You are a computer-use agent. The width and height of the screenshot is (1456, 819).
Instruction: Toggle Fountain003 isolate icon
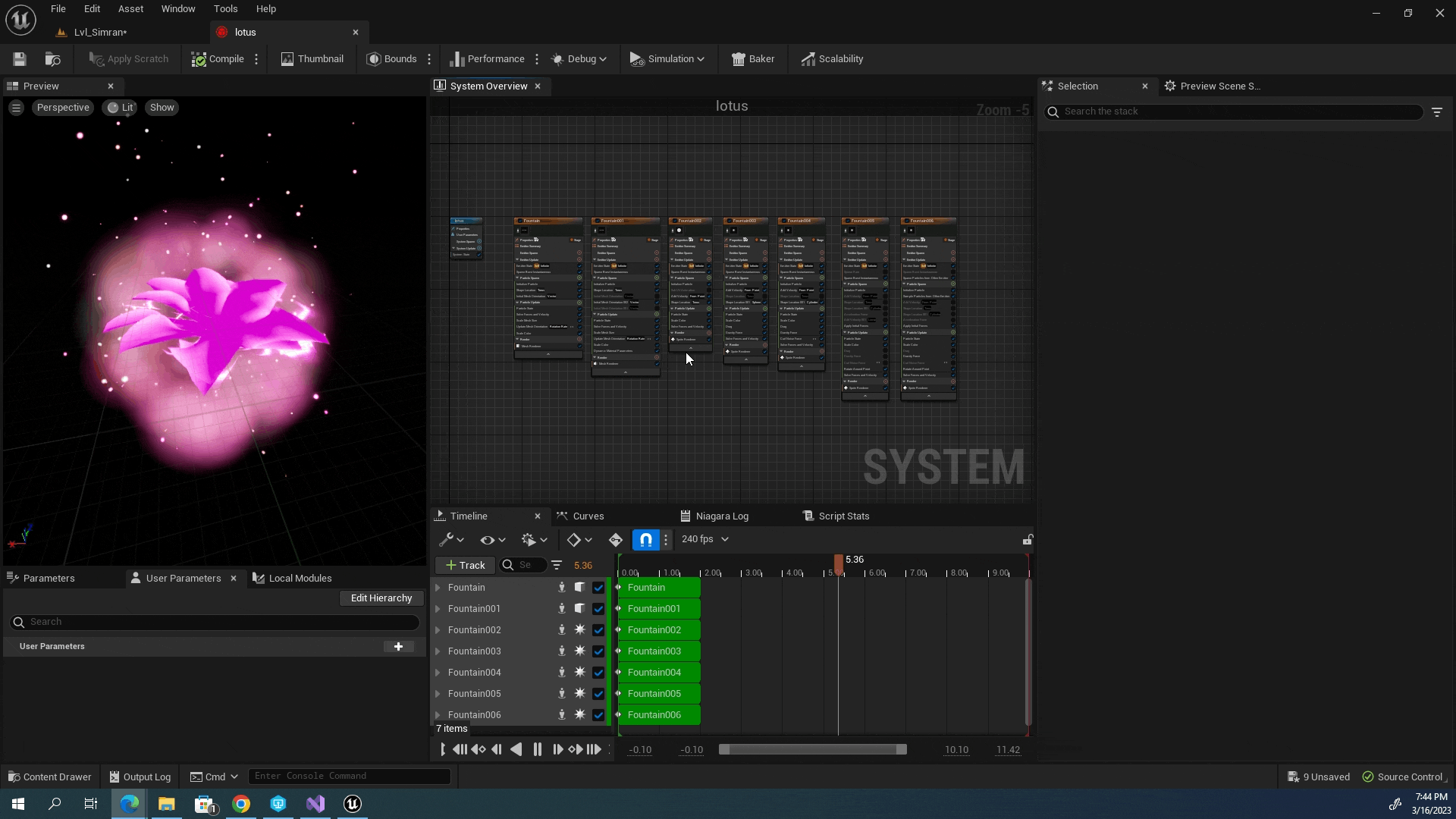[x=562, y=651]
